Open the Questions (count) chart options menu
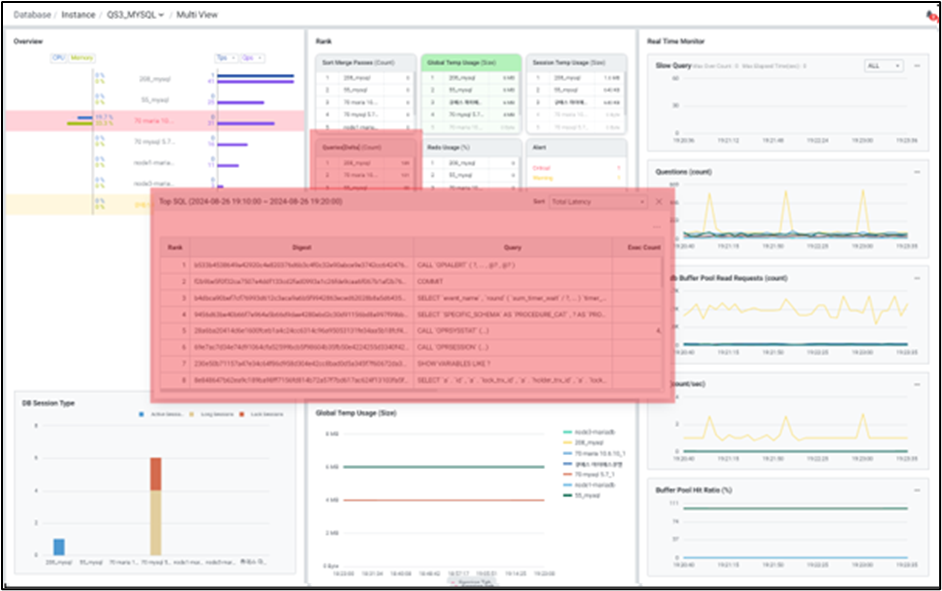The height and width of the screenshot is (591, 942). click(916, 171)
